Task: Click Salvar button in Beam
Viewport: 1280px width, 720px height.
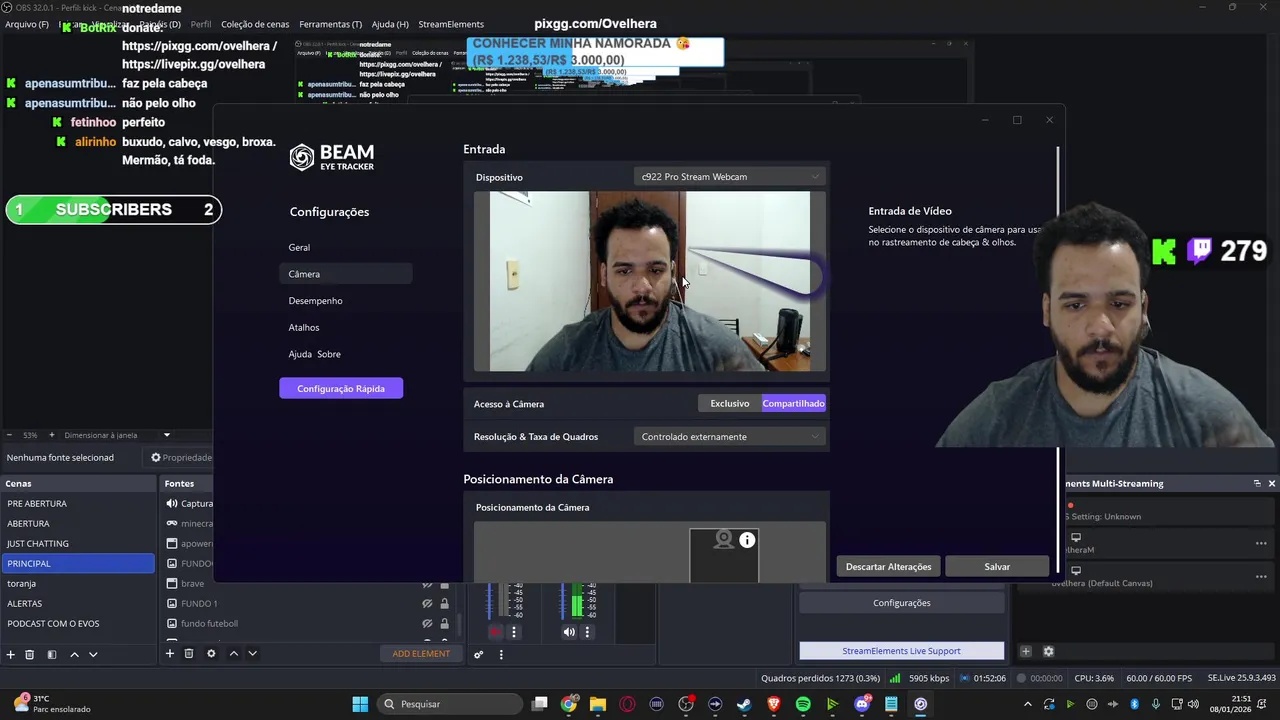Action: pyautogui.click(x=997, y=567)
